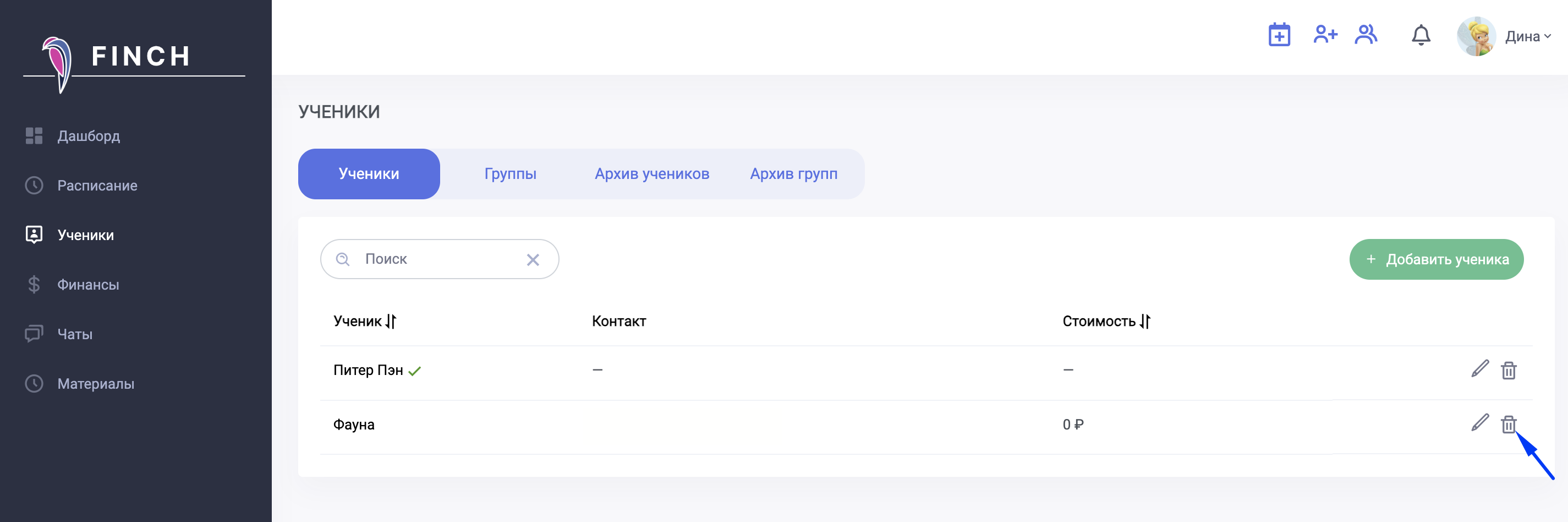Open Финансы section in sidebar
1568x522 pixels.
point(87,285)
